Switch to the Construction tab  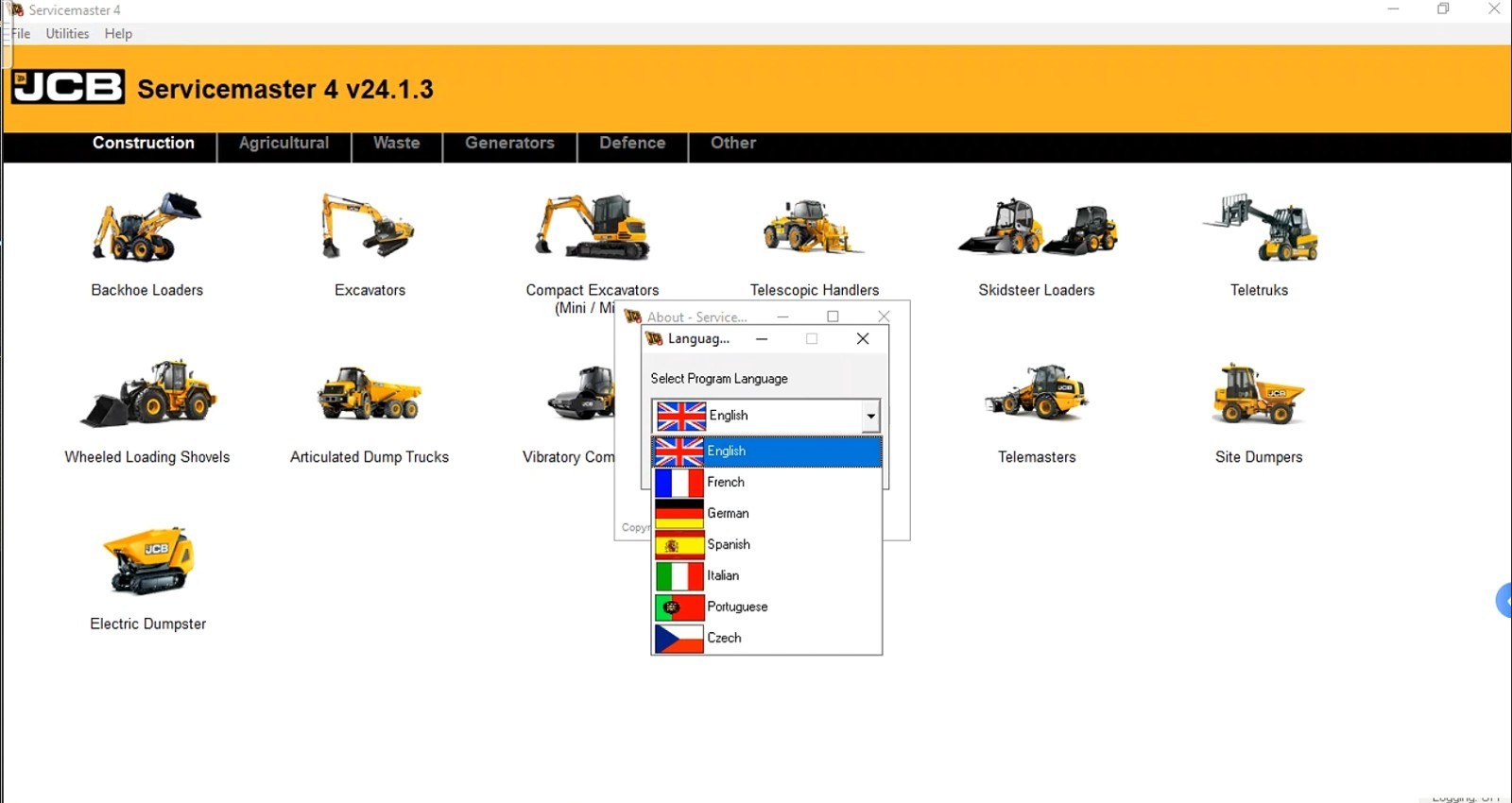click(144, 144)
